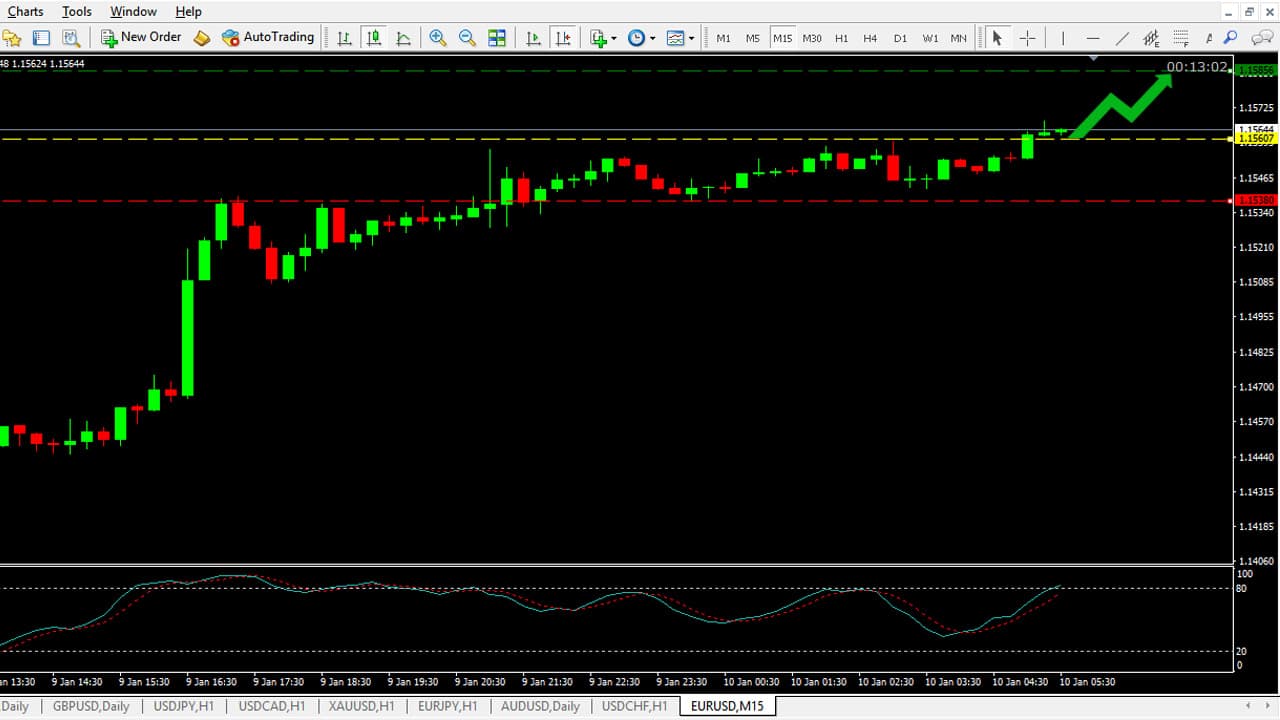1280x720 pixels.
Task: Select the Crosshair tool
Action: click(1027, 38)
